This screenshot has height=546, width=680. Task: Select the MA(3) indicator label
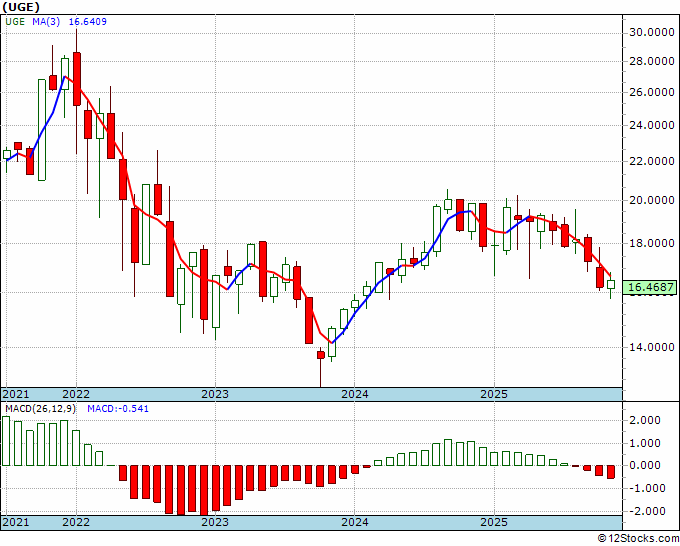coord(46,22)
